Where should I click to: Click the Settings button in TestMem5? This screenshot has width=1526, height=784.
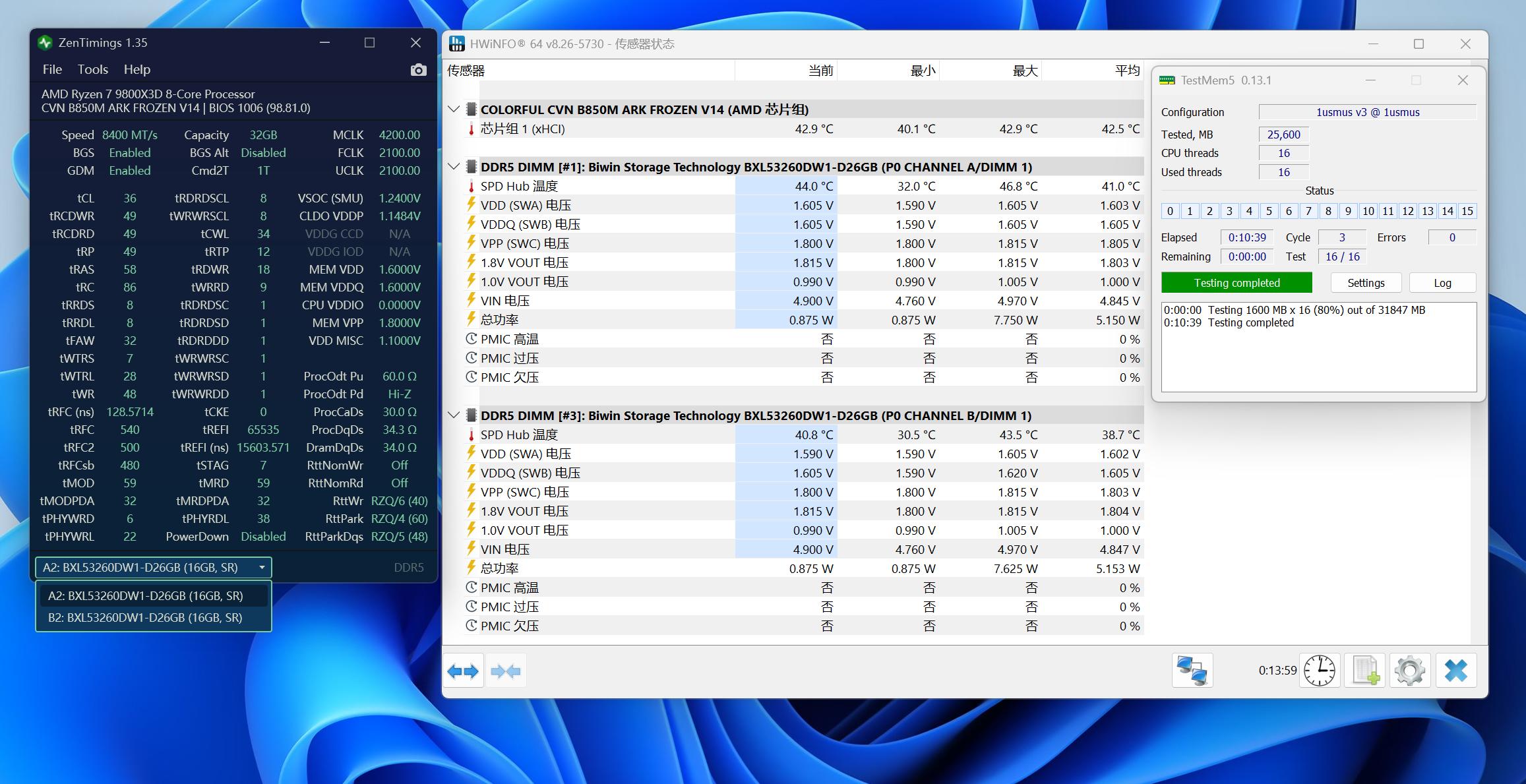(1365, 282)
